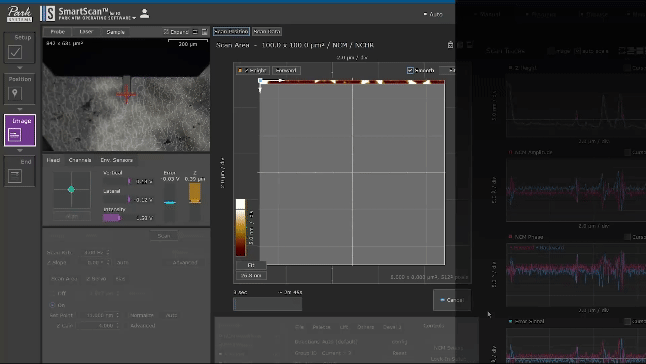Switch to the Channels tab
This screenshot has height=364, width=646.
tap(80, 160)
